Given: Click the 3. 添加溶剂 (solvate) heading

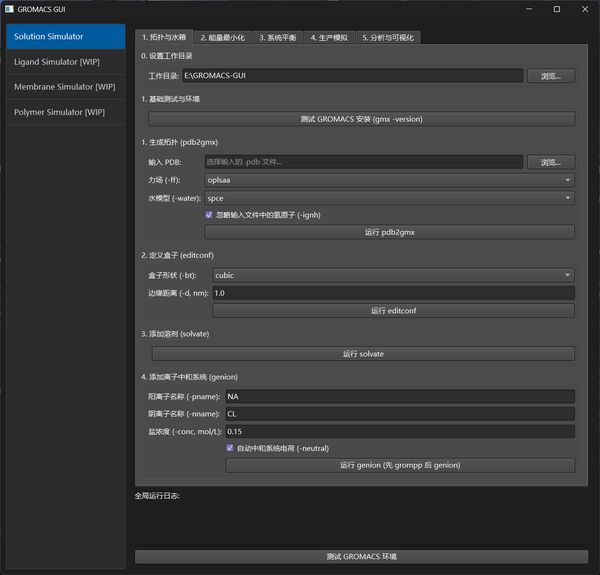Looking at the screenshot, I should [x=175, y=334].
